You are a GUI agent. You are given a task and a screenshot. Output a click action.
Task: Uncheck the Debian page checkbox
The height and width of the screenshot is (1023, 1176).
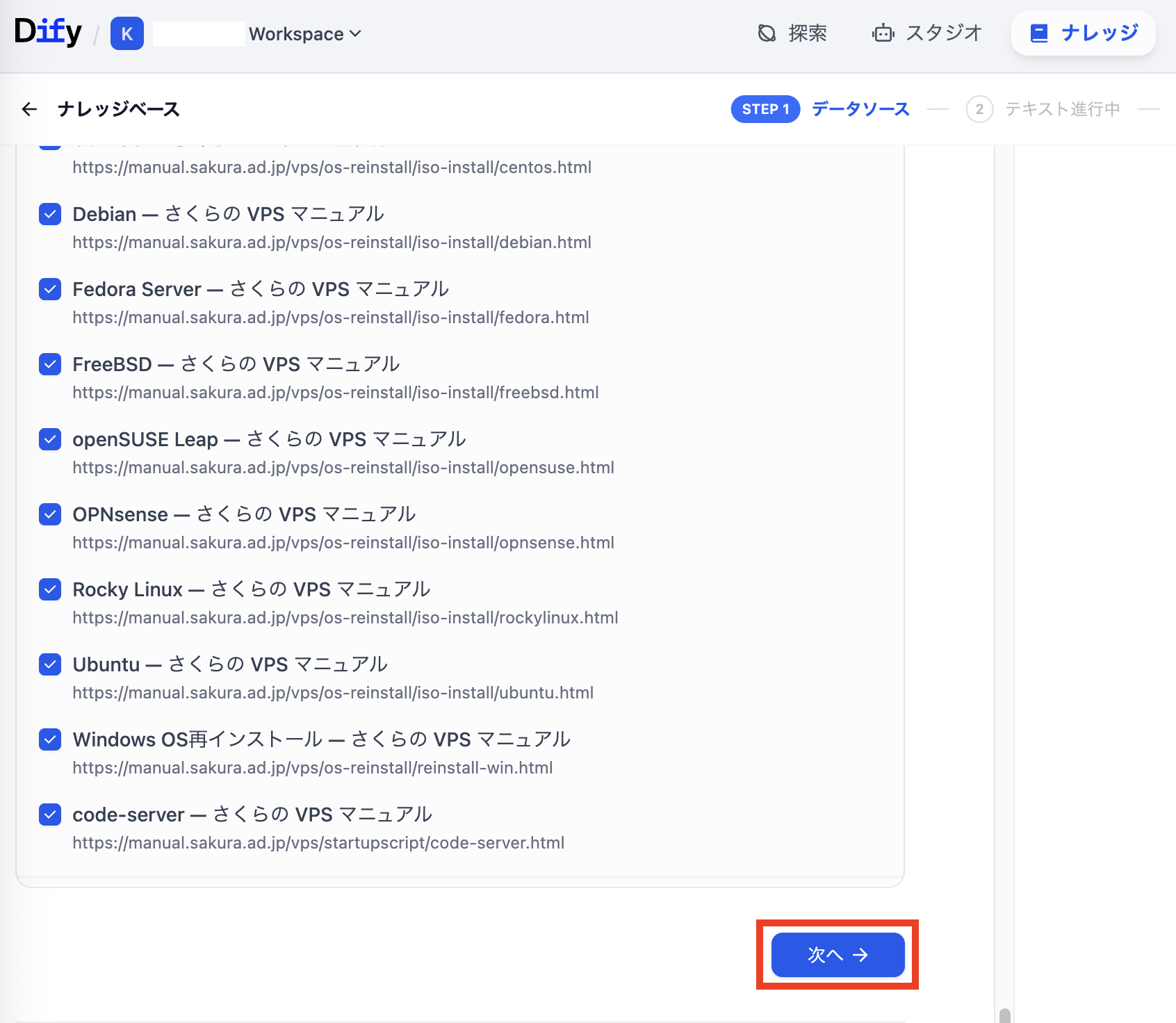point(50,214)
